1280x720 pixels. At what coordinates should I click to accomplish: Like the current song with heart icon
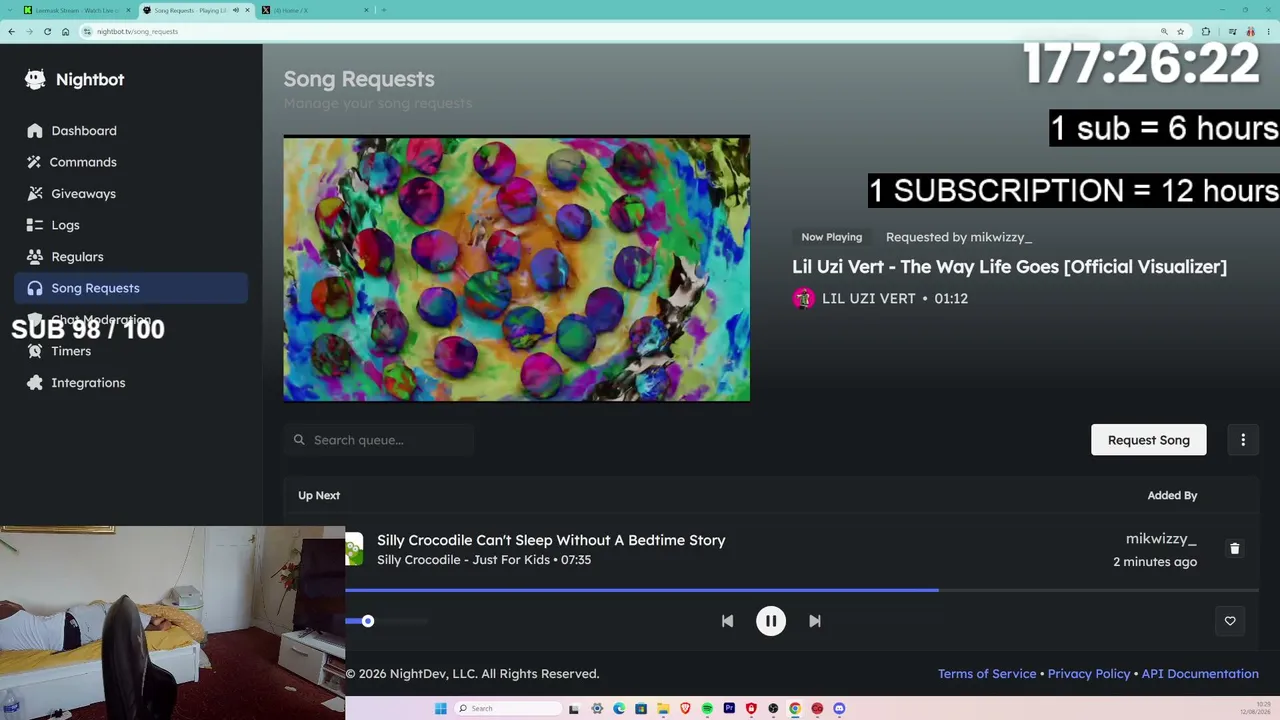1230,621
